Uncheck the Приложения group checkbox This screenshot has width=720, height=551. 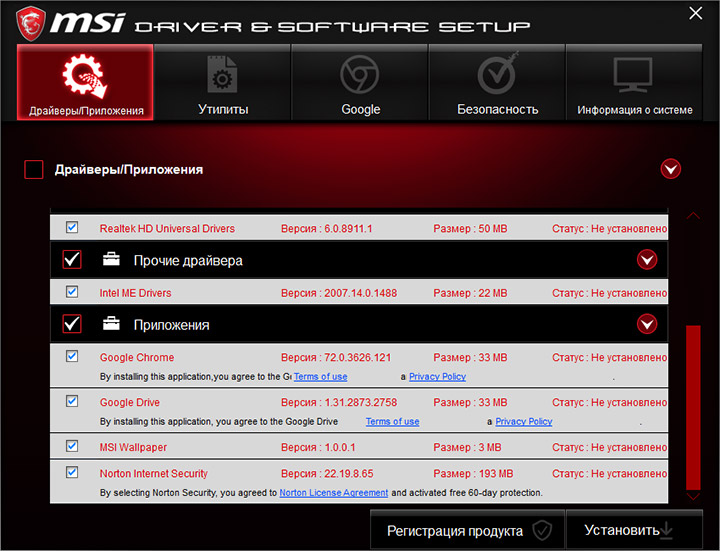72,324
